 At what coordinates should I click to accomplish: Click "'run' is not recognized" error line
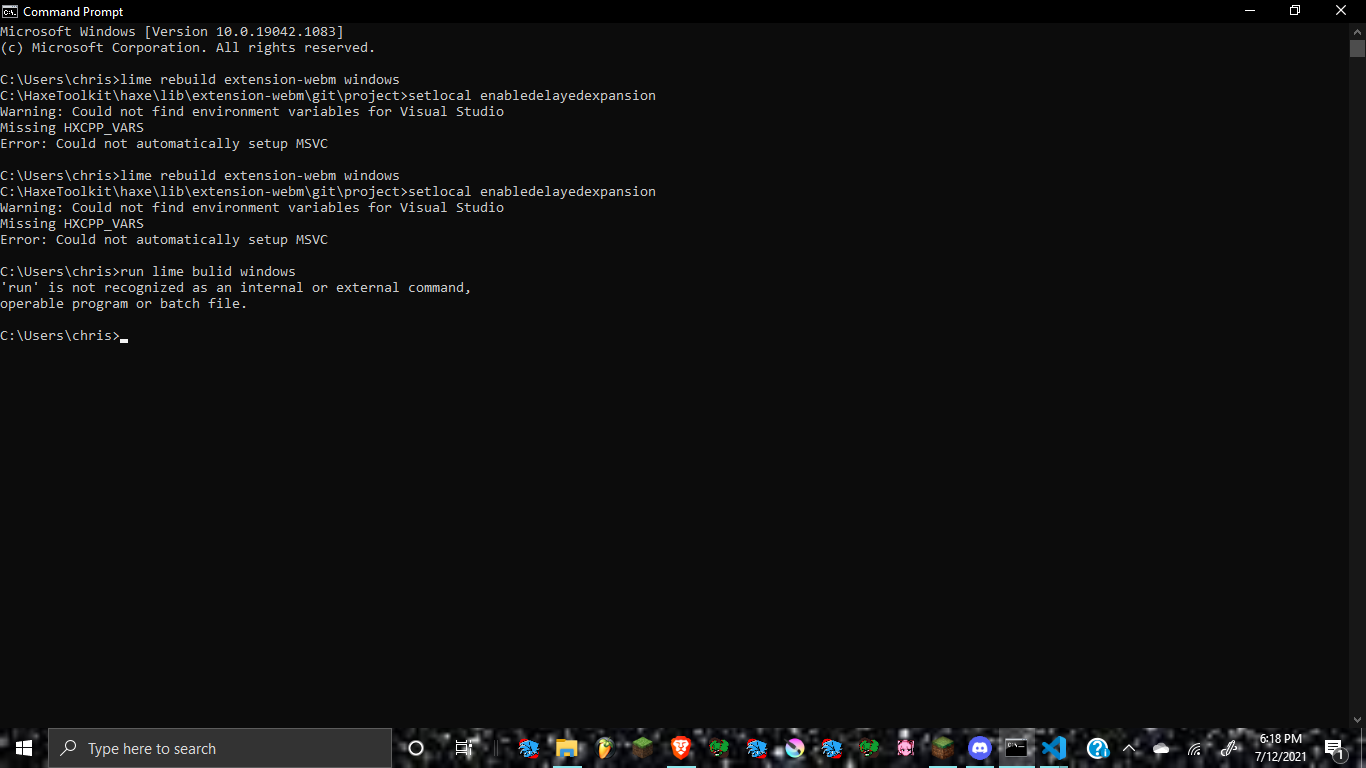click(x=236, y=288)
